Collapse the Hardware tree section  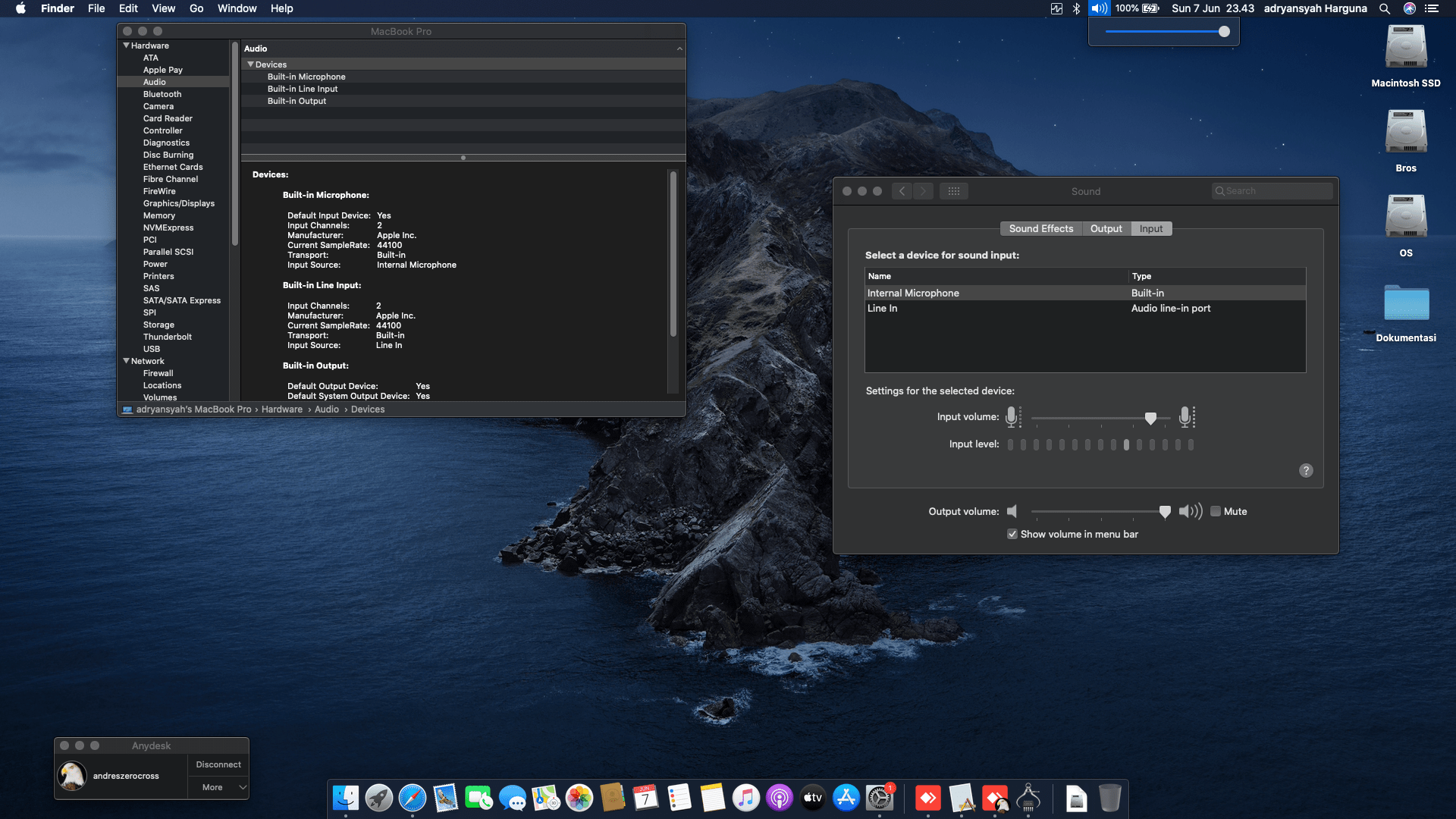(126, 45)
